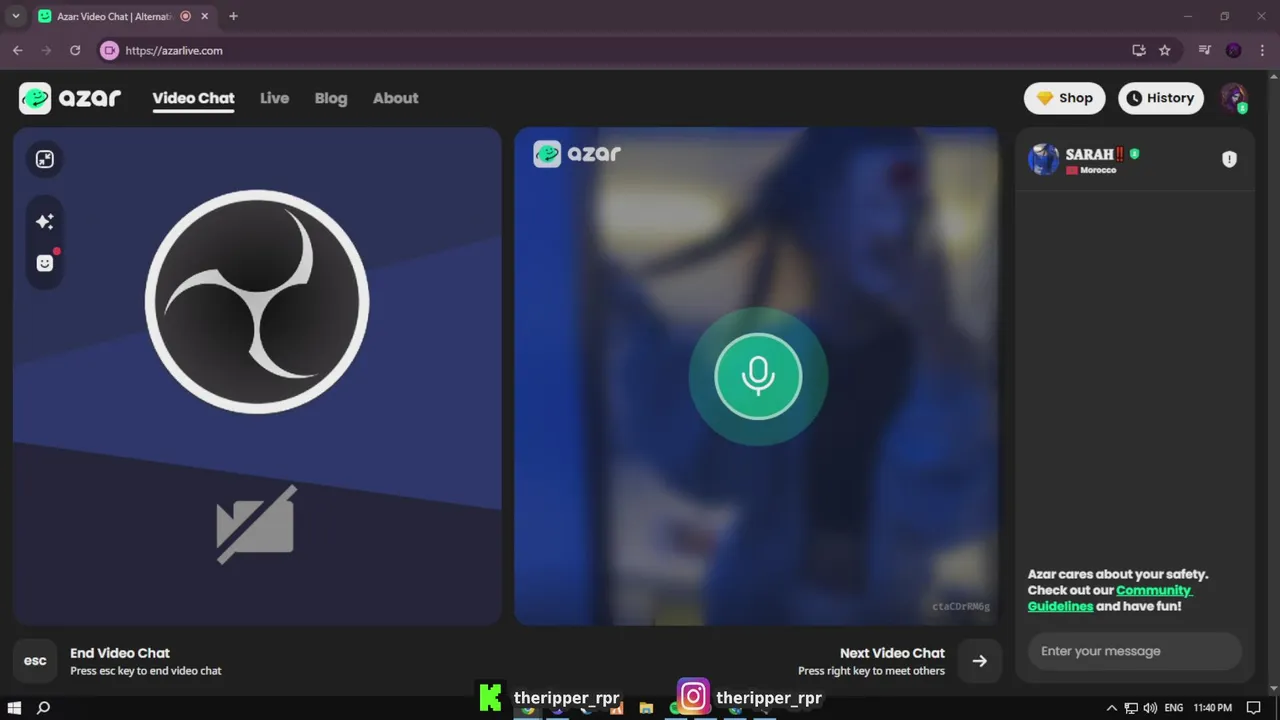Screen dimensions: 1280x720
Task: Click the Next Video Chat arrow button
Action: 980,661
